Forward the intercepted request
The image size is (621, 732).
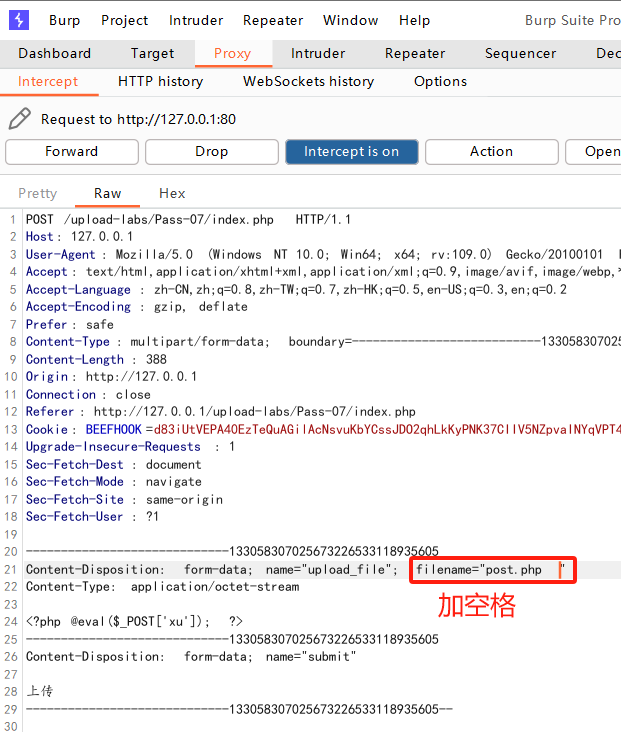click(72, 152)
